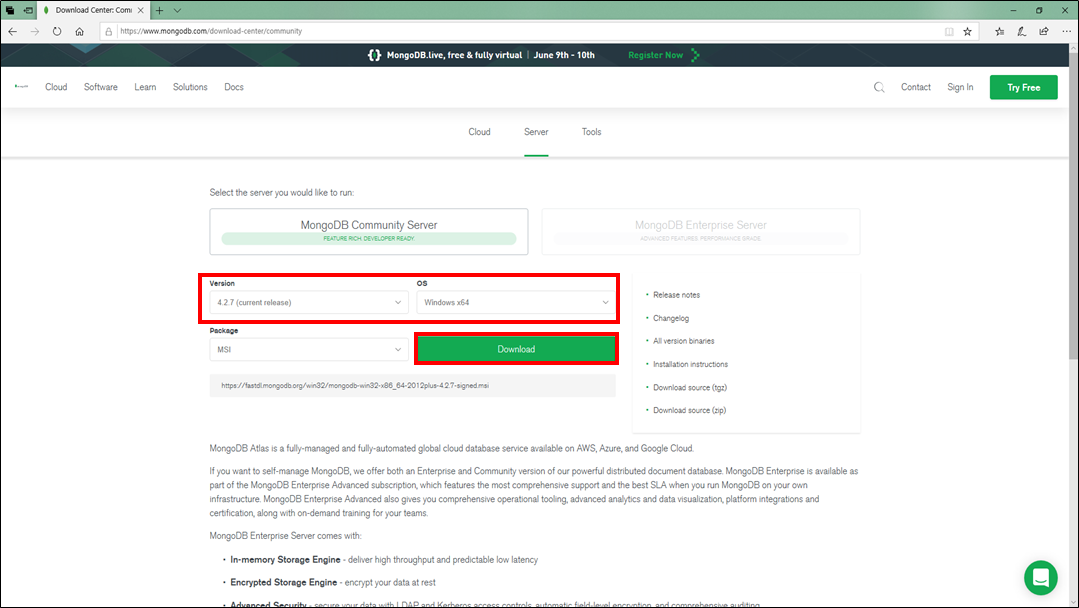
Task: Show the tab previews chevron
Action: click(178, 10)
